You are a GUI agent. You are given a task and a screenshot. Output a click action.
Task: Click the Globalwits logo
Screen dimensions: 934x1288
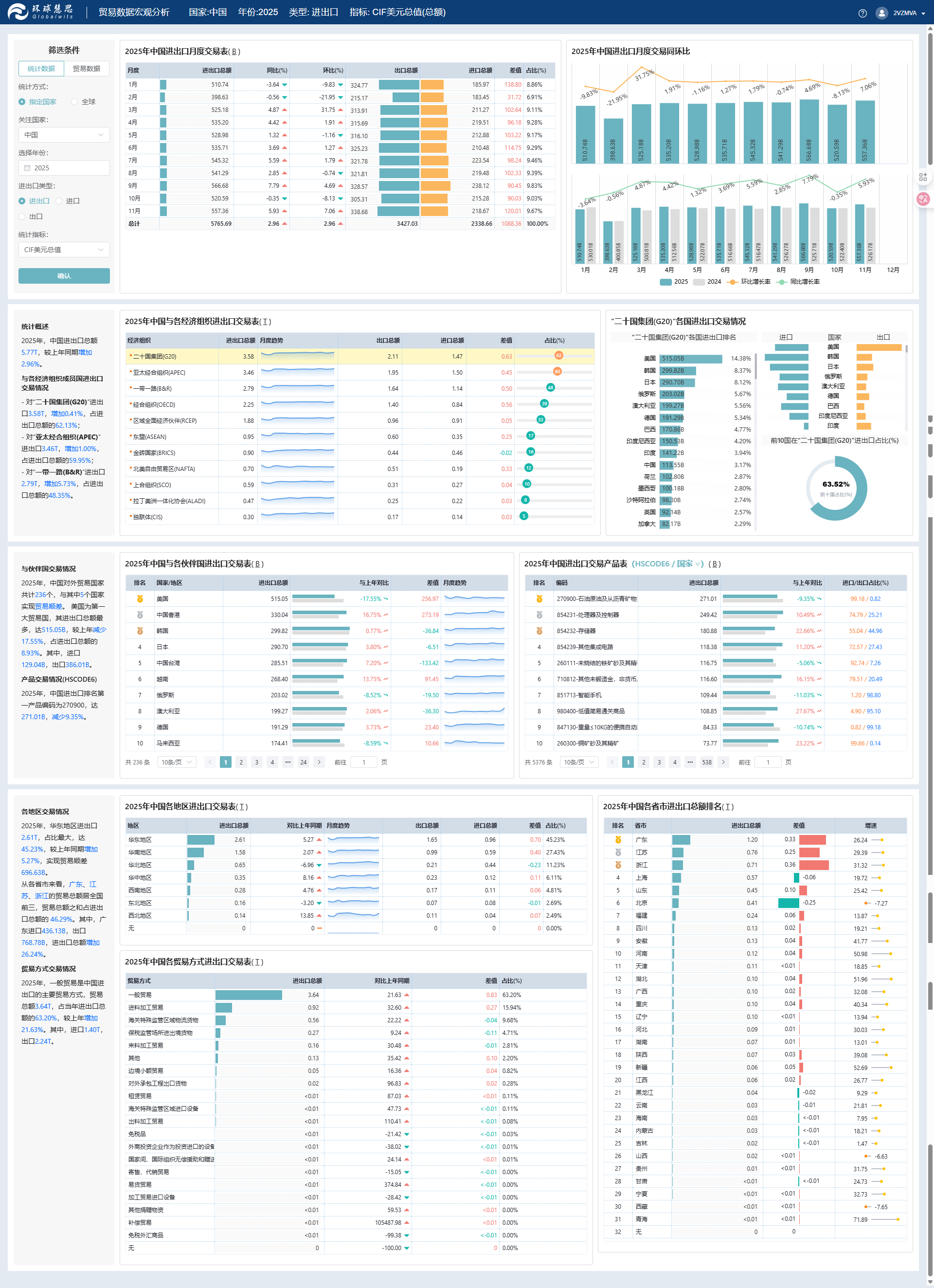pos(41,12)
